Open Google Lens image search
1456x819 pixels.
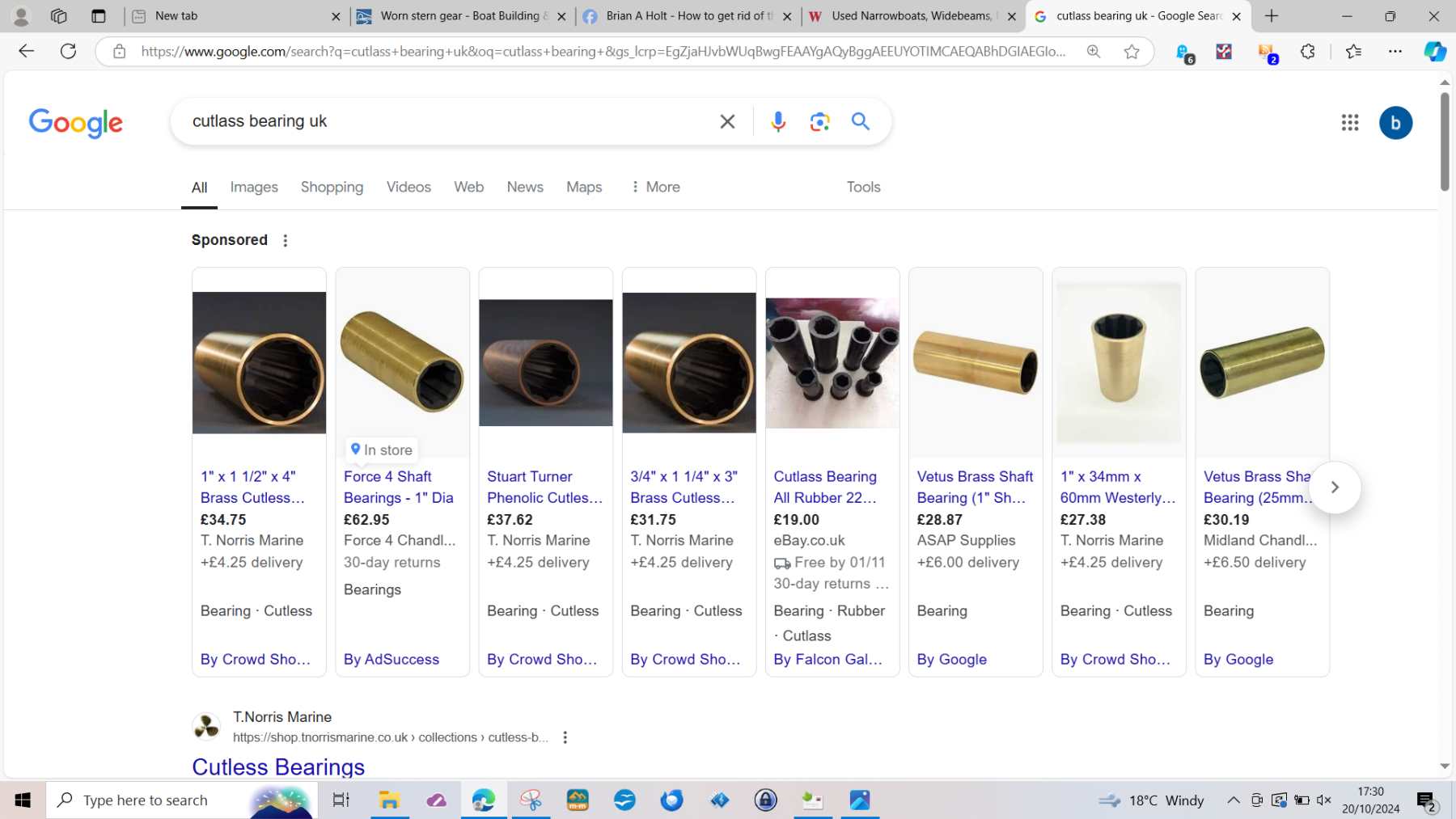tap(819, 122)
